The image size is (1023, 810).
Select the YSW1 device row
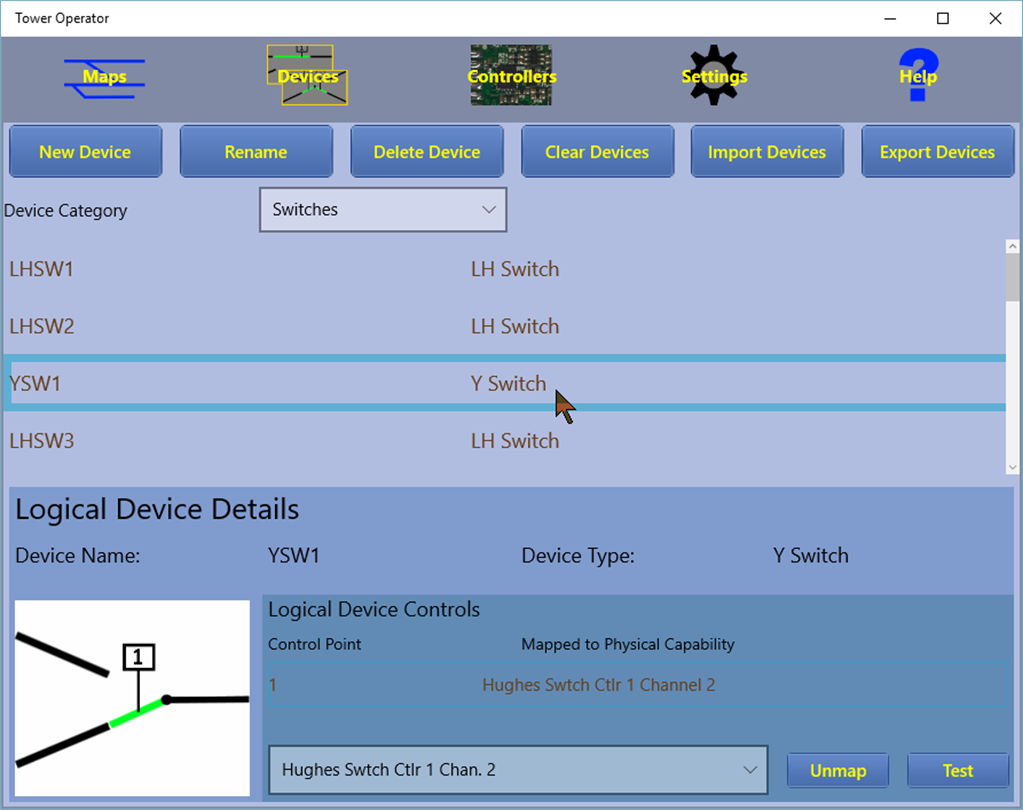point(504,383)
